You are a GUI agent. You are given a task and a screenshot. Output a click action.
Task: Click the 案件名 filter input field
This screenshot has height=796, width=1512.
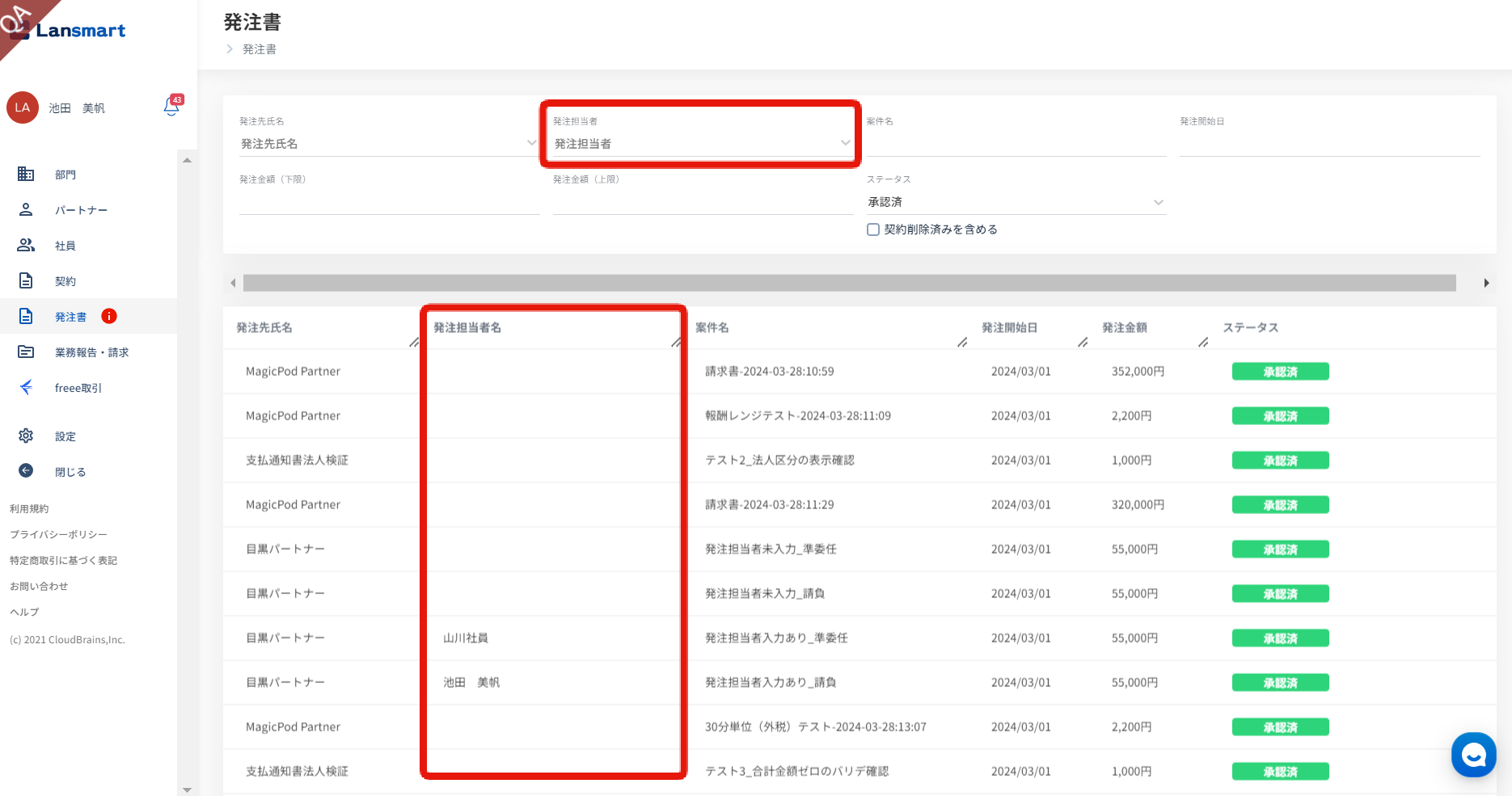click(x=1016, y=144)
